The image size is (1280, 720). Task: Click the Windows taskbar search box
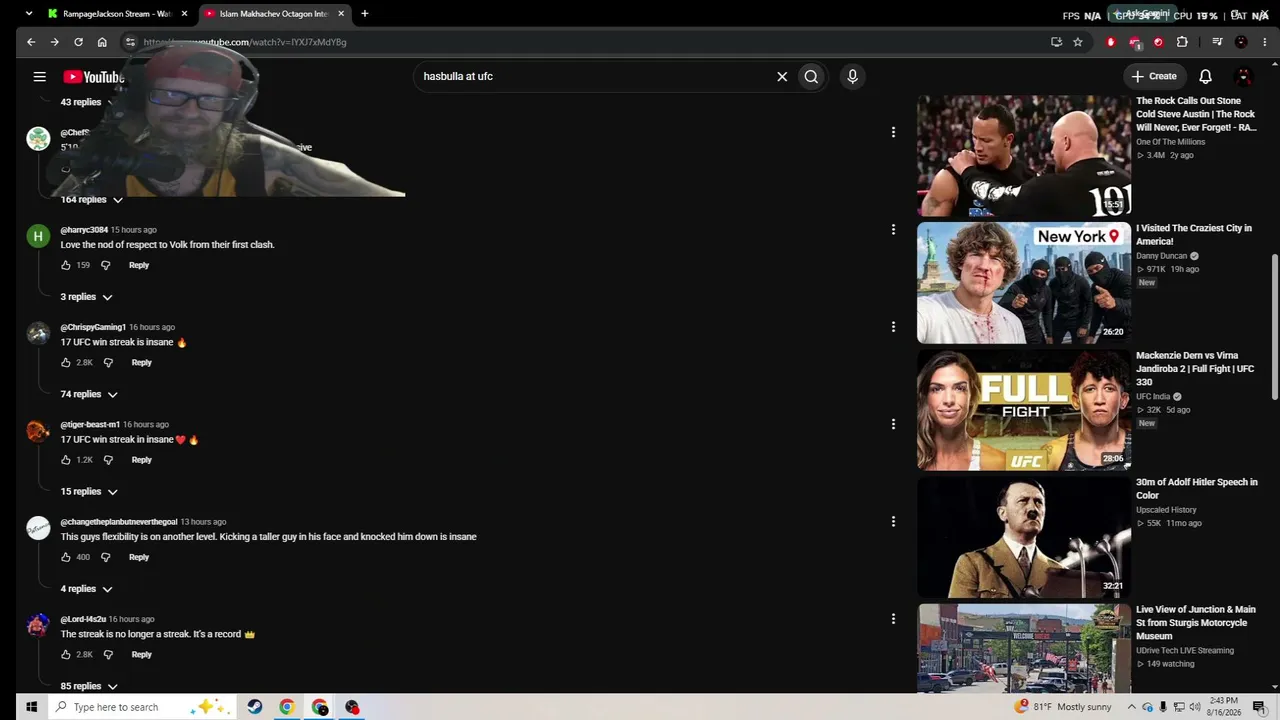(141, 707)
